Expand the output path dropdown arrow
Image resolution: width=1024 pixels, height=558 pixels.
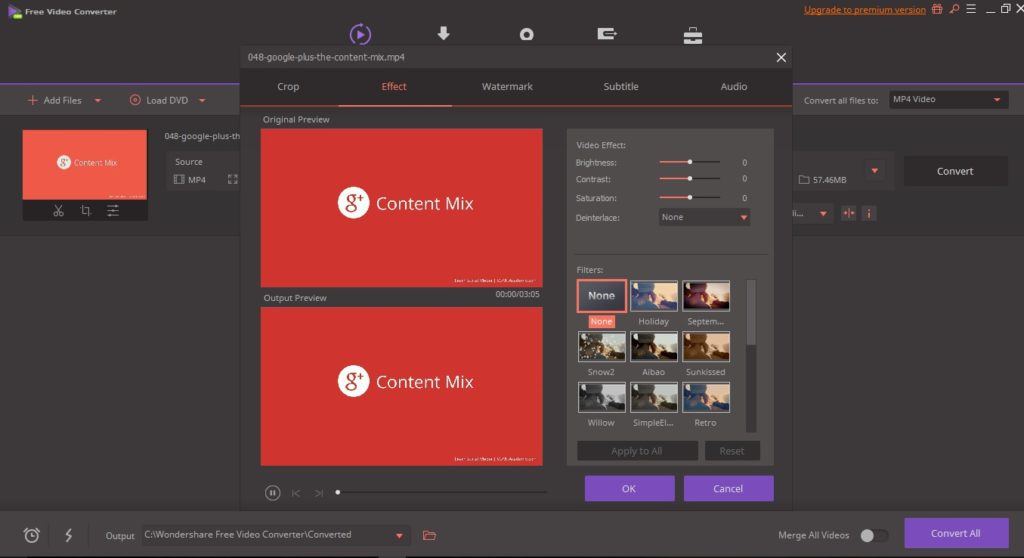pyautogui.click(x=399, y=536)
